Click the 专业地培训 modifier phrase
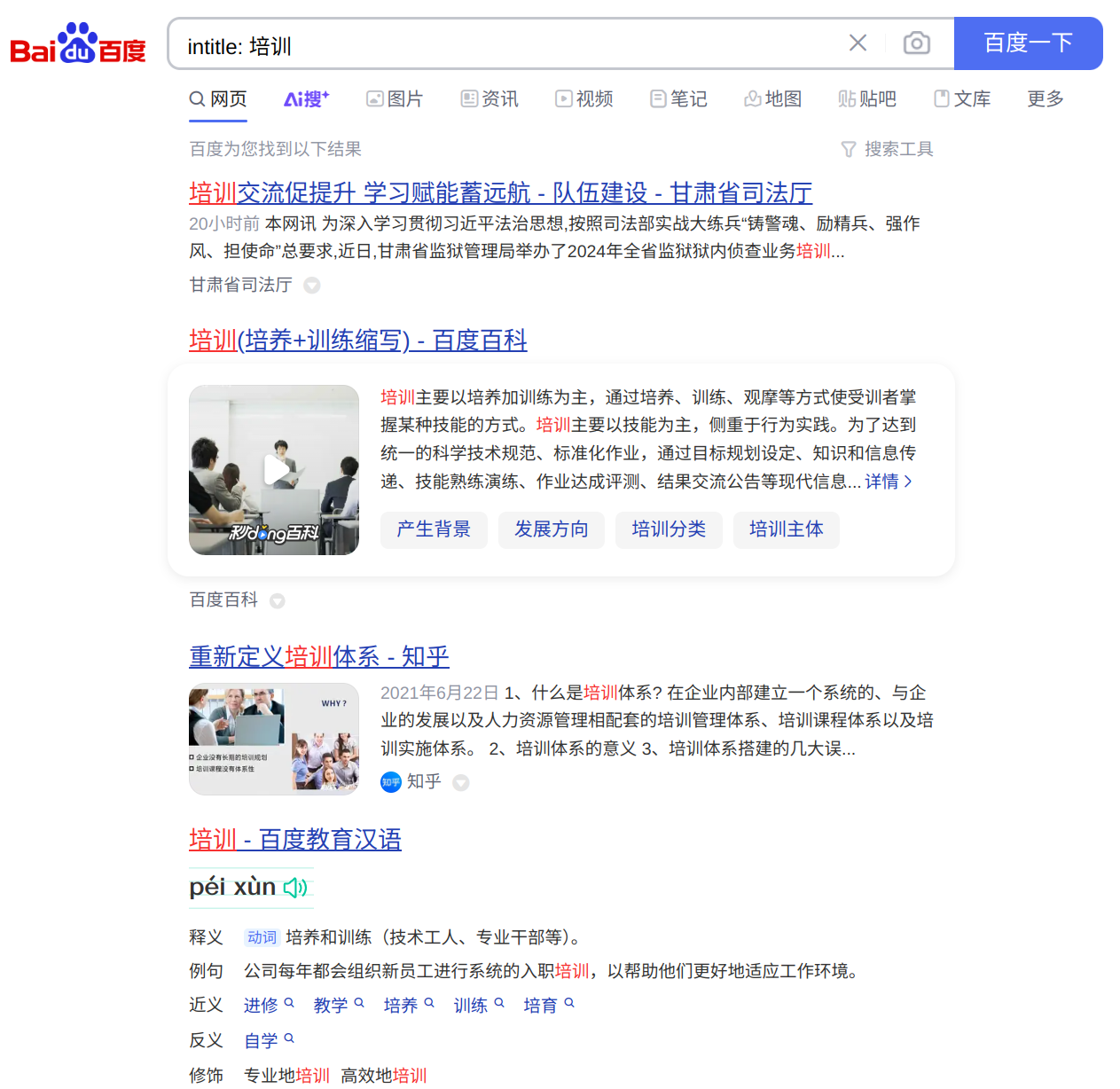This screenshot has width=1120, height=1089. point(286,1076)
